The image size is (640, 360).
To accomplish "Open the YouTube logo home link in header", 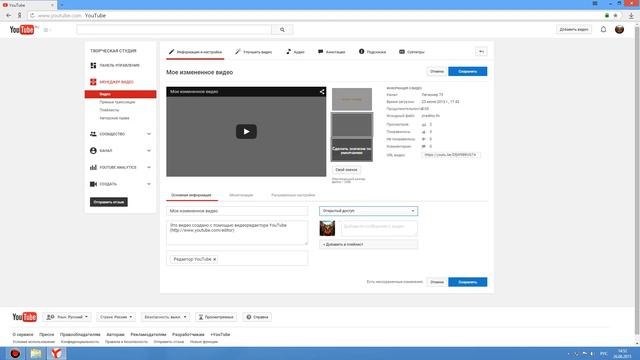I will point(22,30).
